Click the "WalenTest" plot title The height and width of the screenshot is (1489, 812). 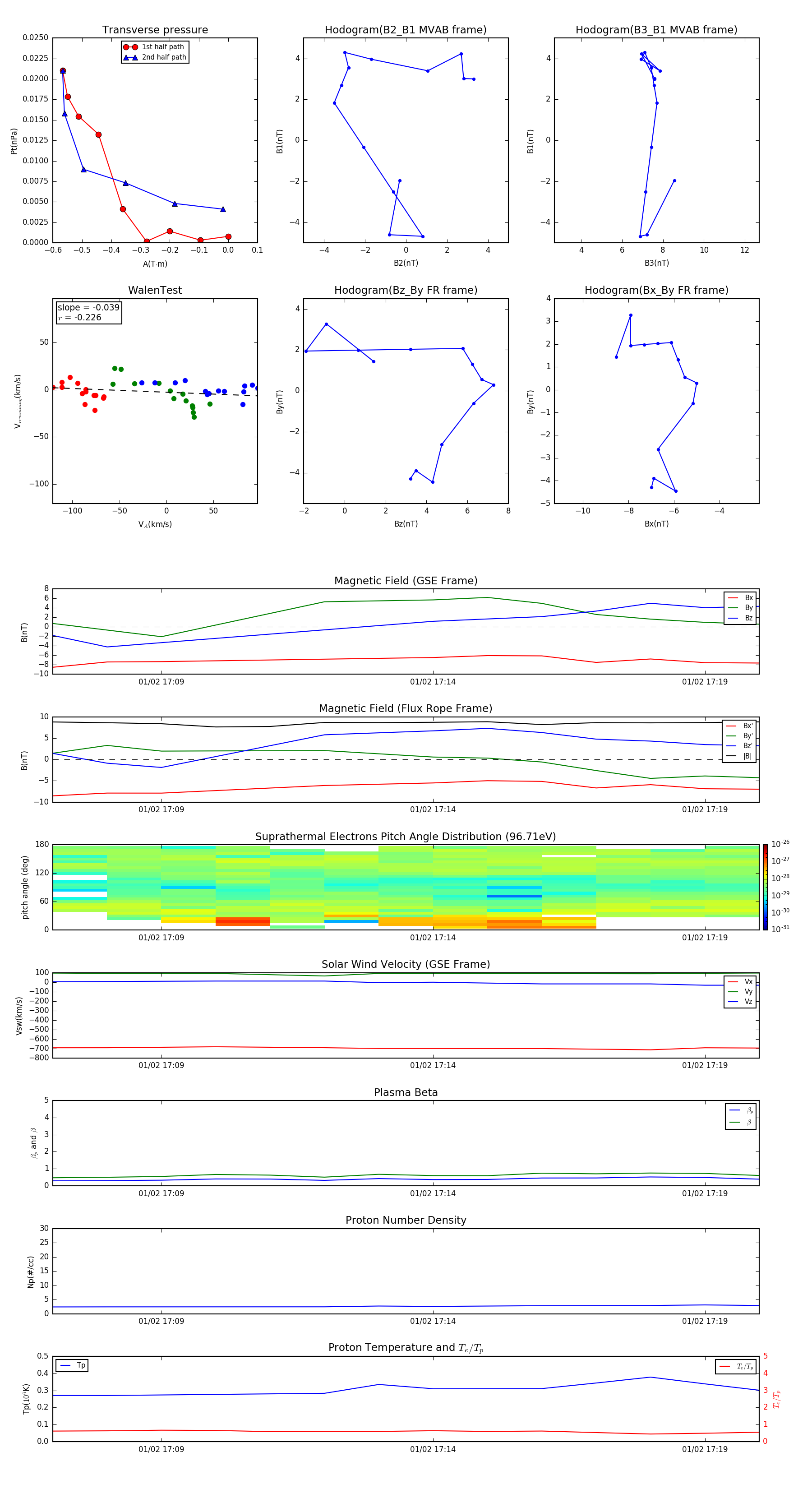(155, 290)
